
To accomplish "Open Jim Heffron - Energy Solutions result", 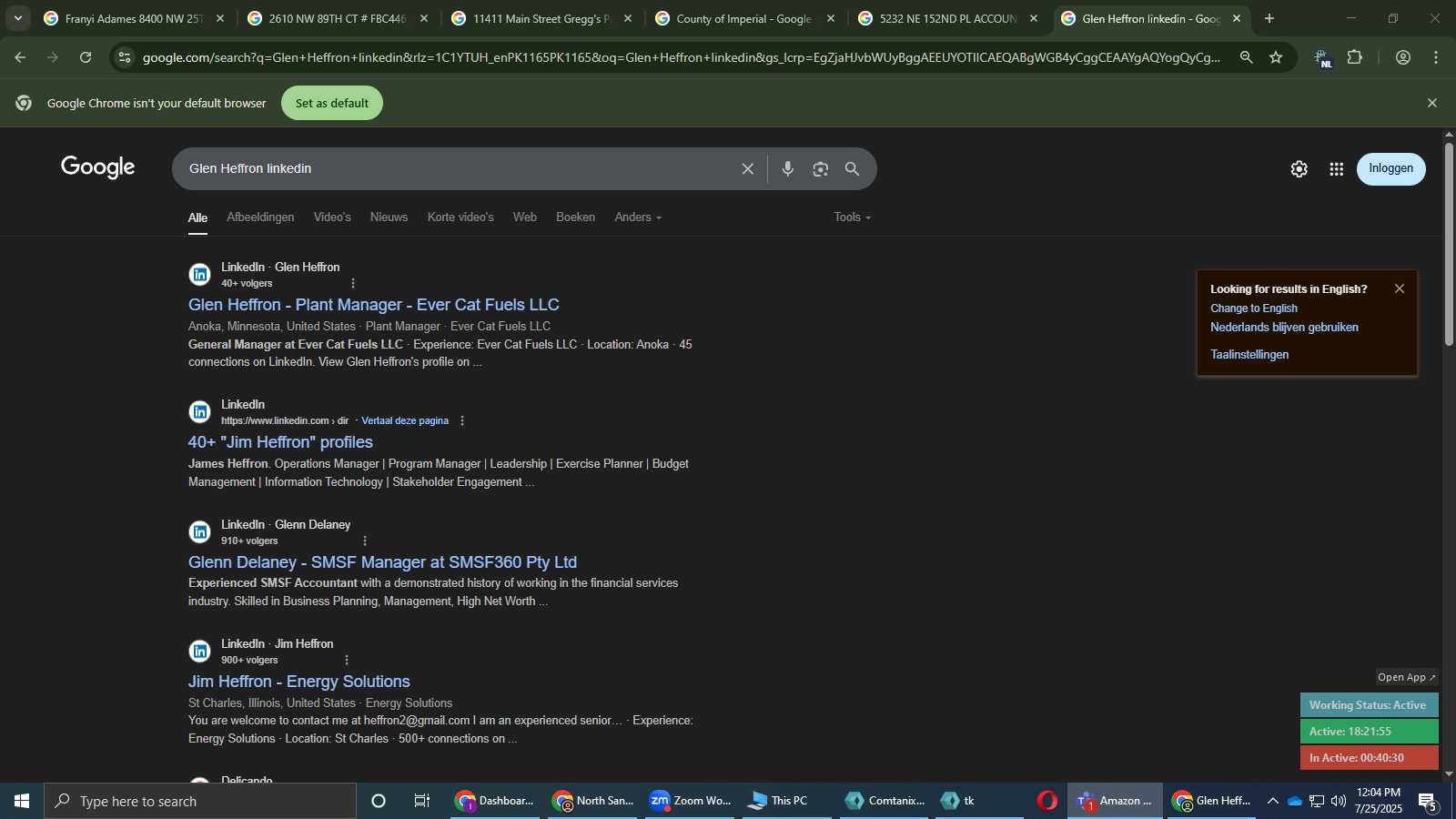I will point(298,682).
